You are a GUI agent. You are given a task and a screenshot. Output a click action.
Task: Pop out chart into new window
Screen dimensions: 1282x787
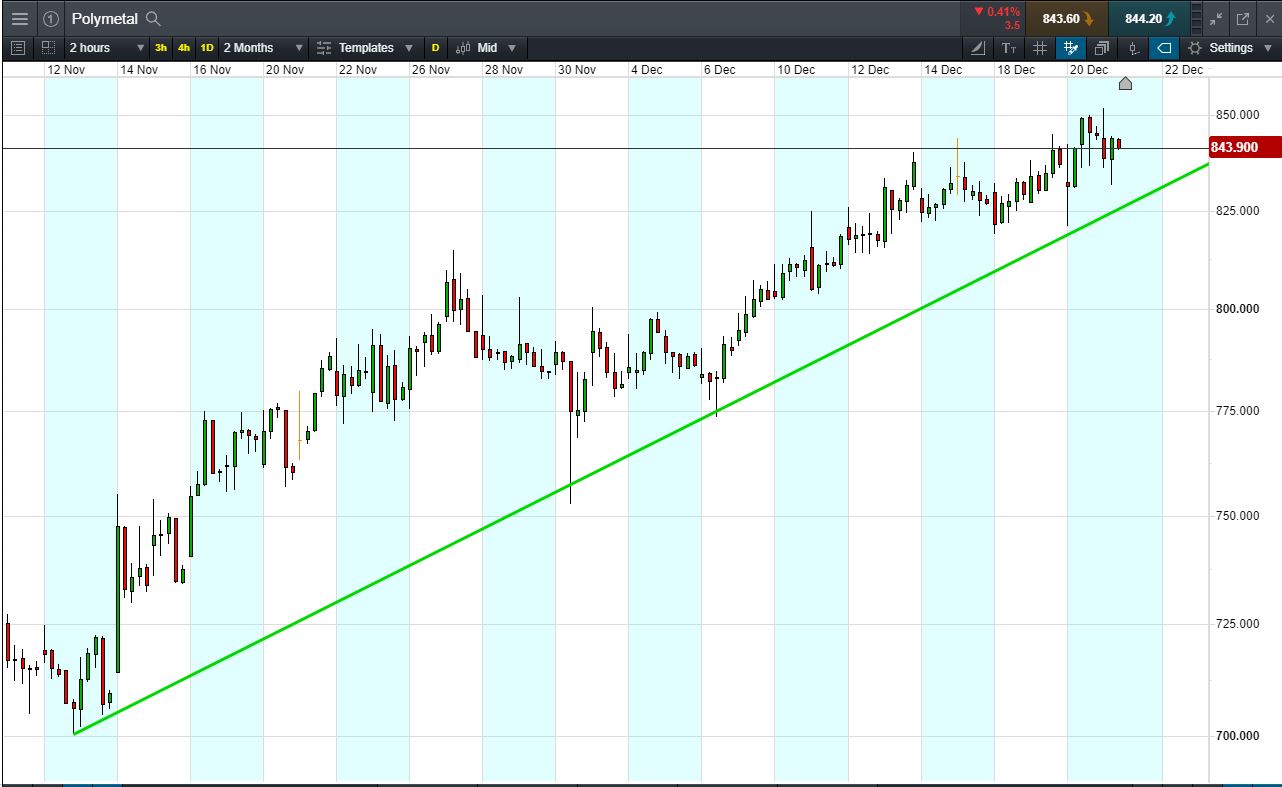coord(1243,19)
